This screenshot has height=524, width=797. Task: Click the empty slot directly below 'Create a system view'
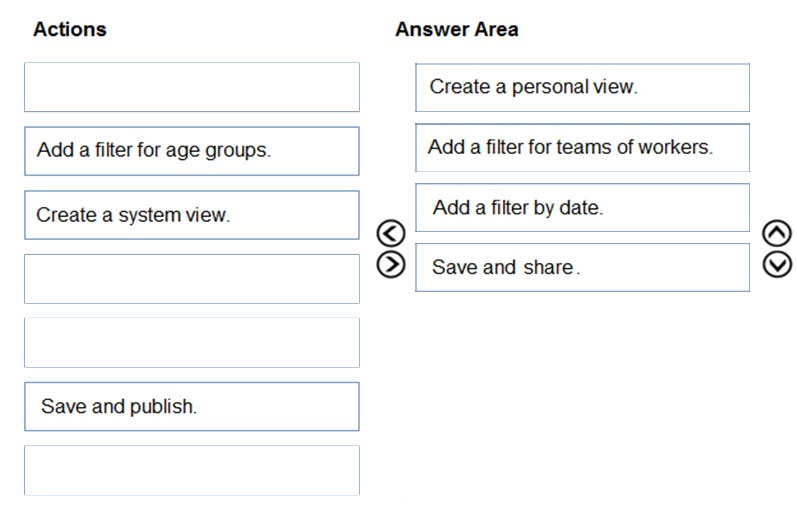(x=192, y=279)
